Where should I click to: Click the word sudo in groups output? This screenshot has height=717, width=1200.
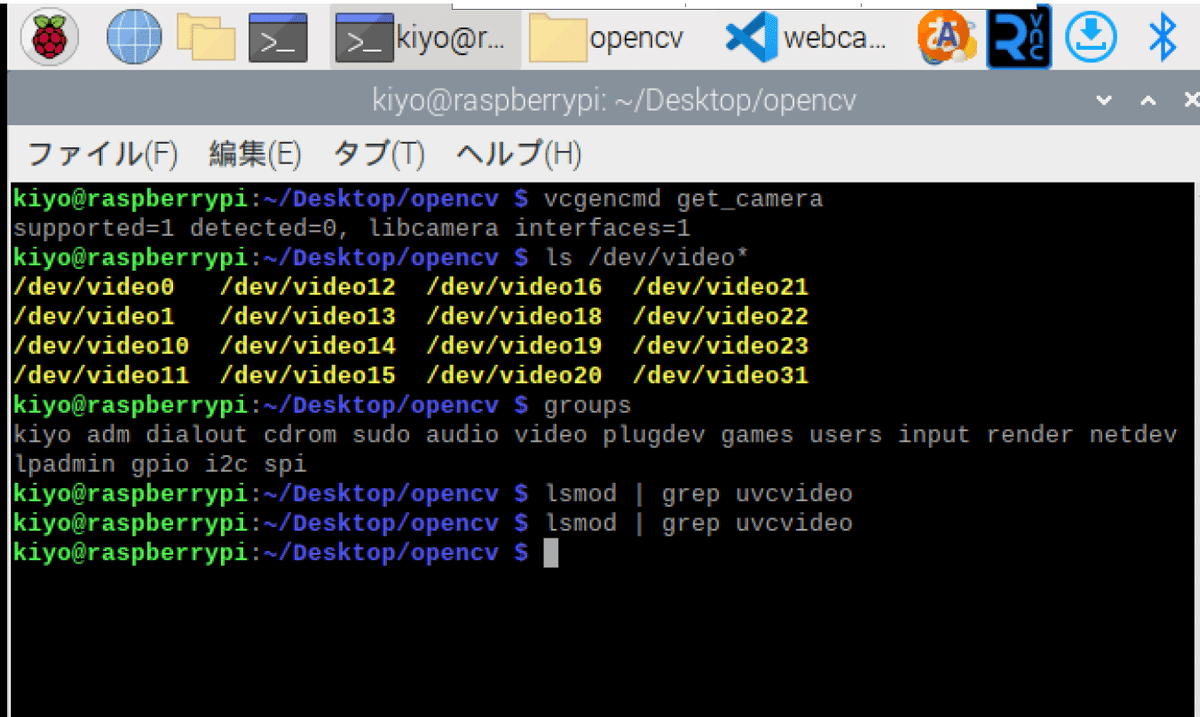pyautogui.click(x=382, y=435)
